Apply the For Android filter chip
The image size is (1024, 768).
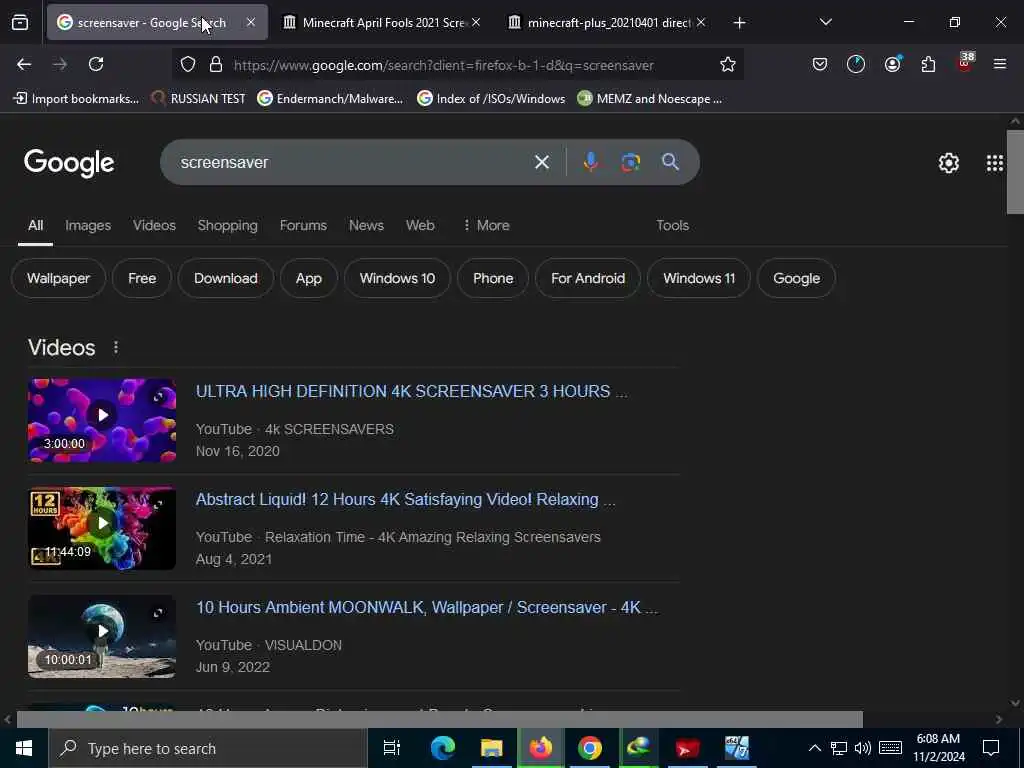coord(588,278)
